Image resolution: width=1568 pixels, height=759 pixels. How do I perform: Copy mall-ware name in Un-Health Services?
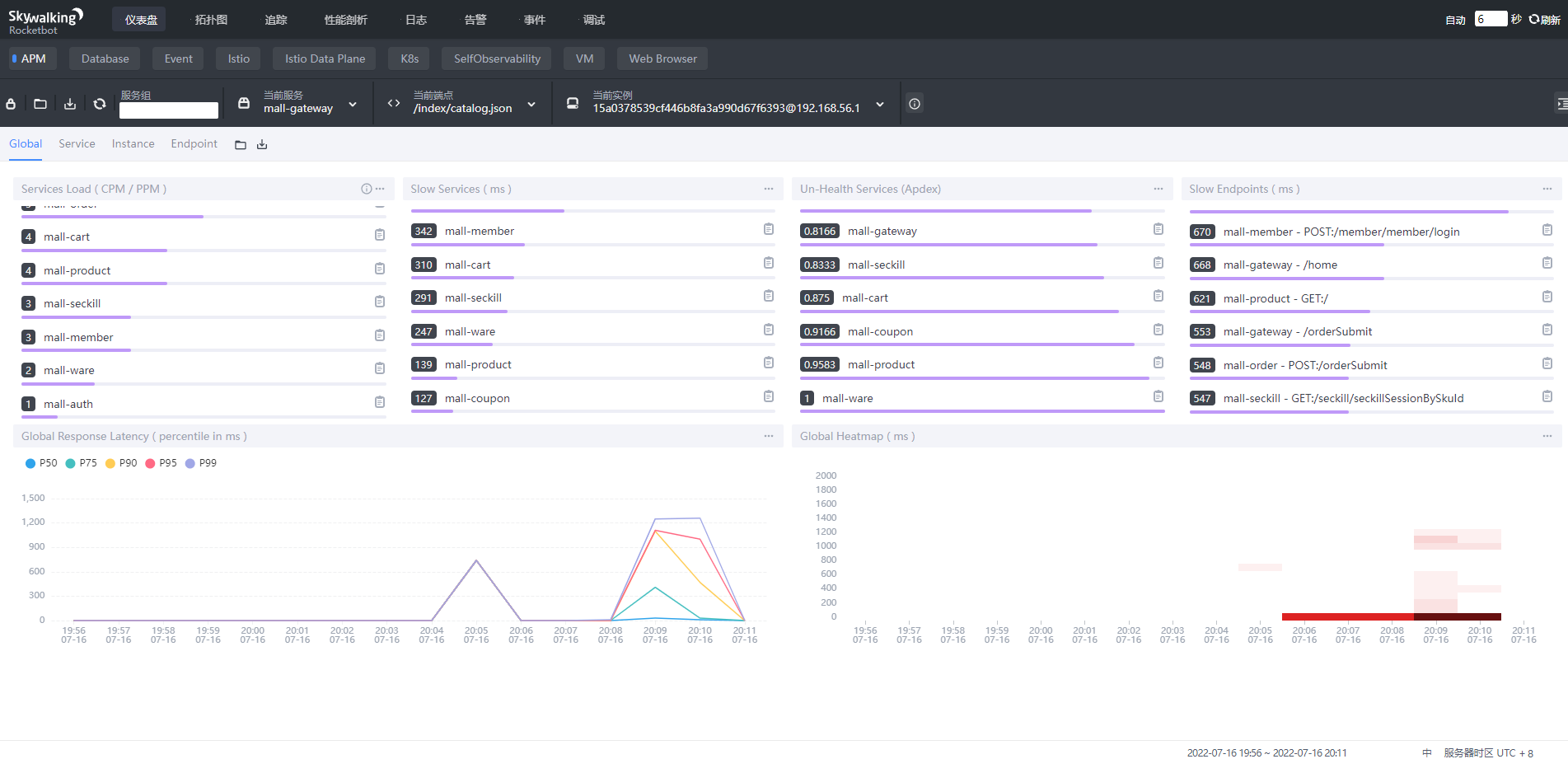1158,396
